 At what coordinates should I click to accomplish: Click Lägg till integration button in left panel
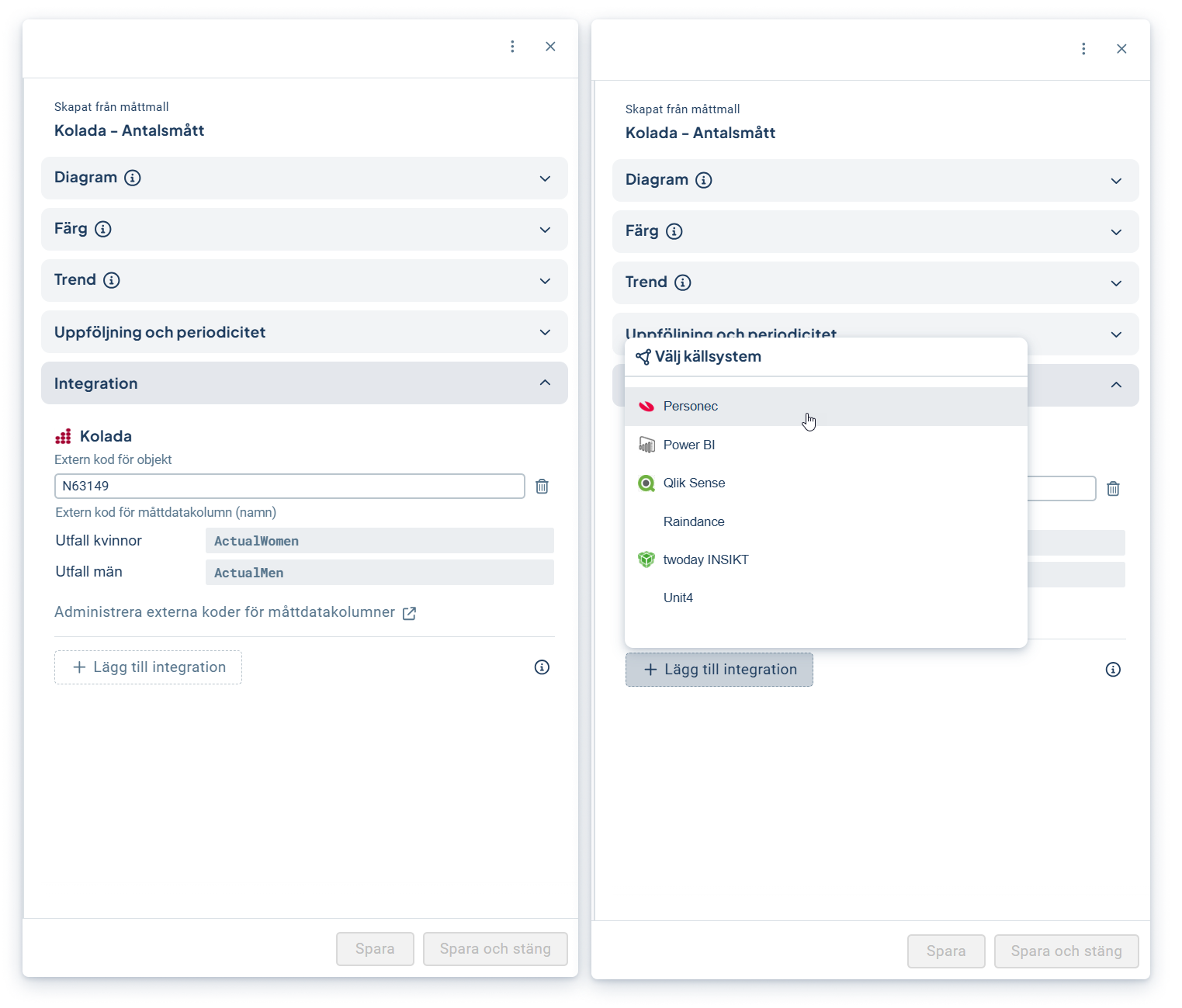pyautogui.click(x=148, y=667)
